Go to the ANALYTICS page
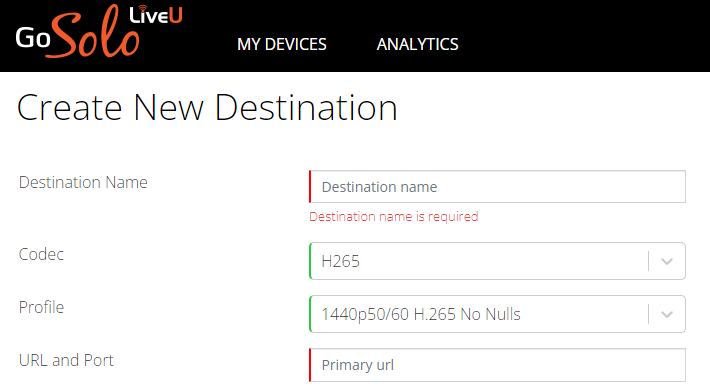710x392 pixels. [x=417, y=44]
